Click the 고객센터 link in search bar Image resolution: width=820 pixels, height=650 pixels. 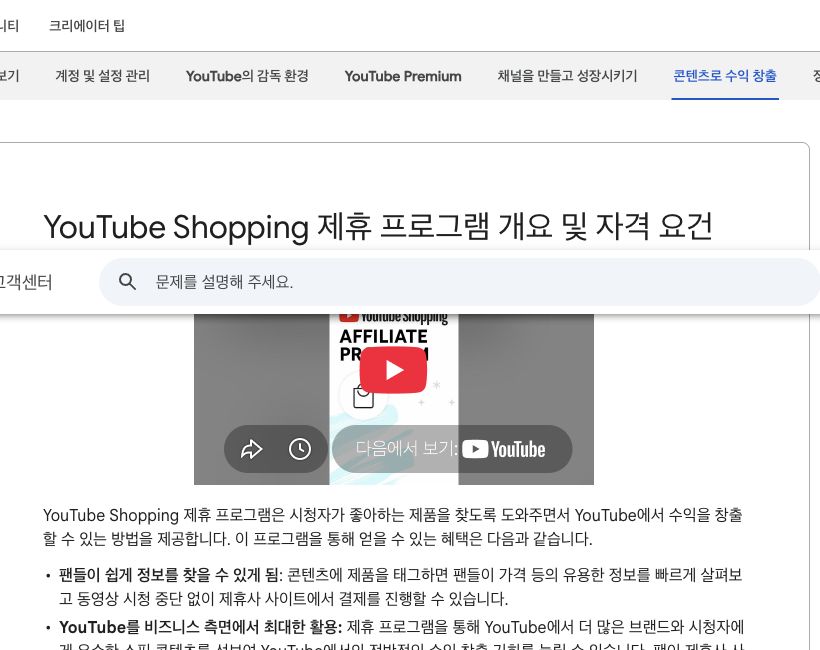tap(25, 282)
